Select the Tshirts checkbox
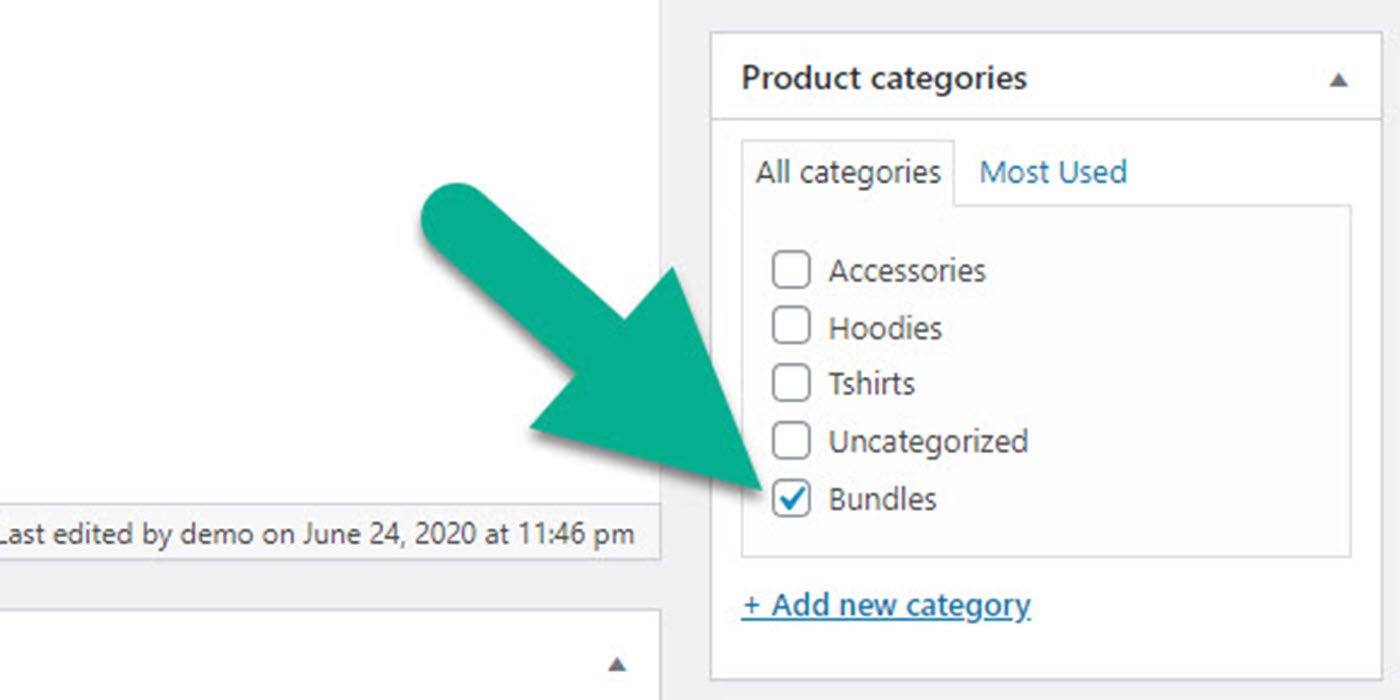The image size is (1400, 700). (x=791, y=383)
